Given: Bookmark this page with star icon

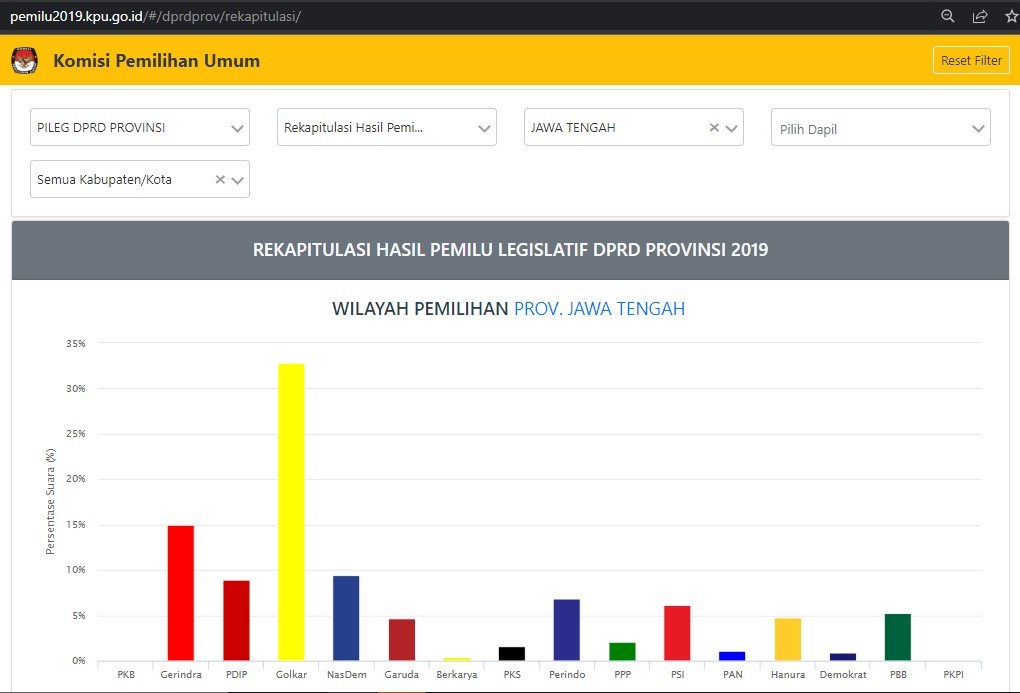Looking at the screenshot, I should (x=1011, y=16).
